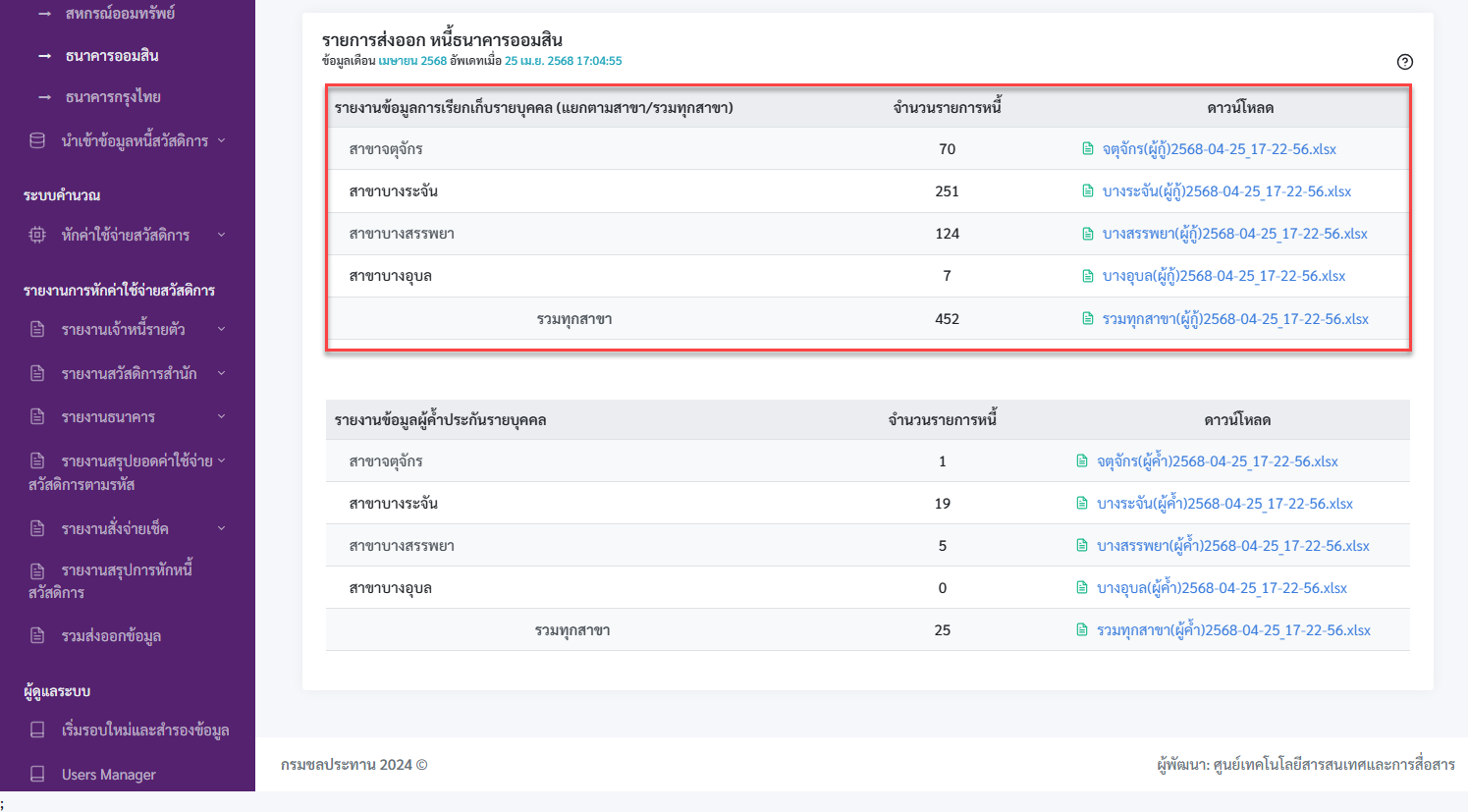Click document icon beside รวมส่งออกข้อมูล

pyautogui.click(x=37, y=635)
